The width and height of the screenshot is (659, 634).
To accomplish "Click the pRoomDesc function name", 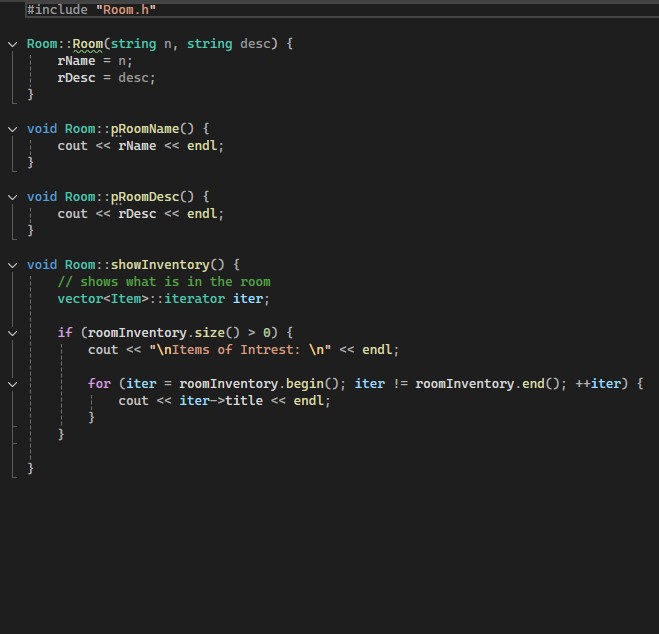I will [145, 197].
